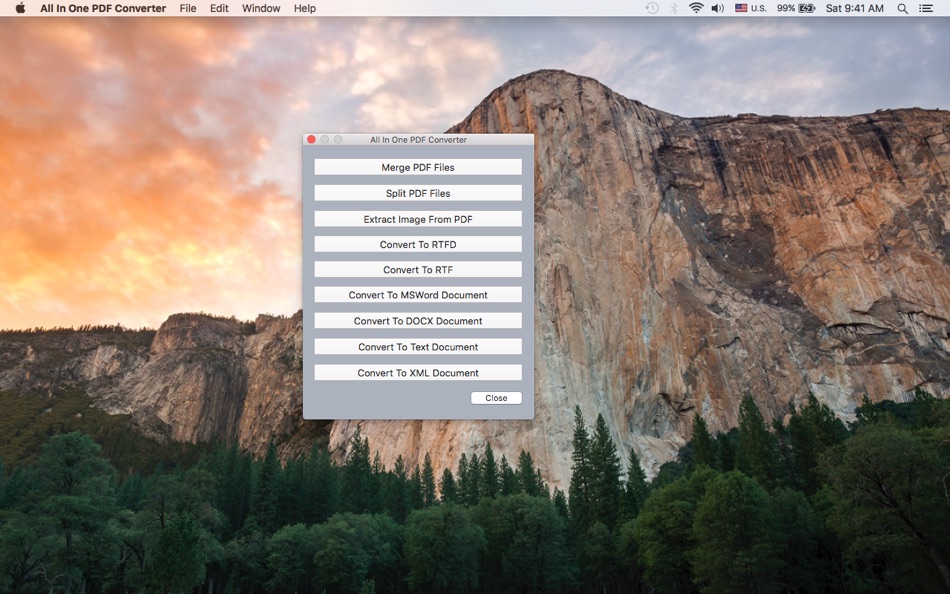Click Convert To Text Document
The height and width of the screenshot is (594, 950).
[x=418, y=347]
